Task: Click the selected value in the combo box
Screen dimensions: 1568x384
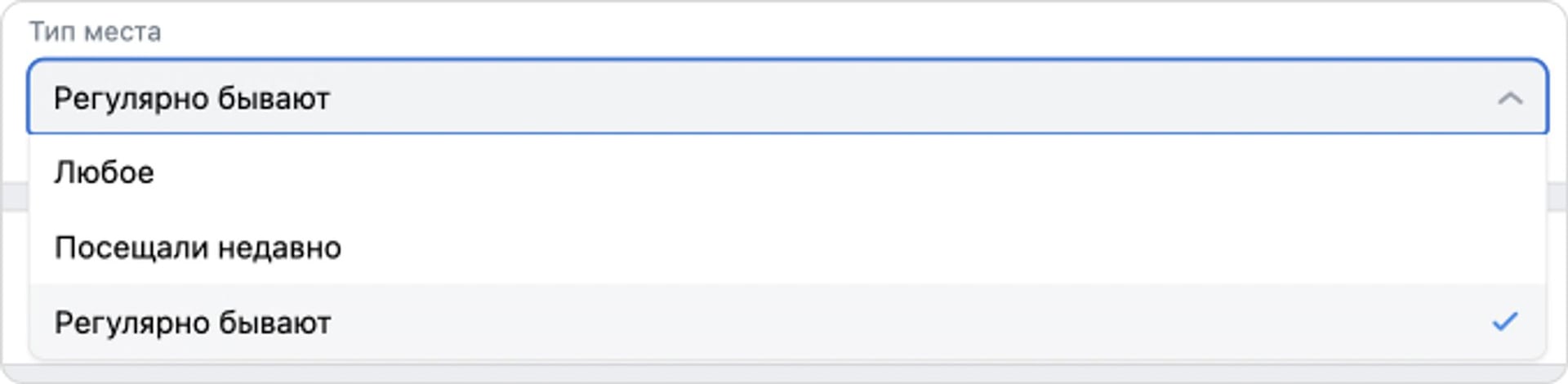Action: click(192, 99)
